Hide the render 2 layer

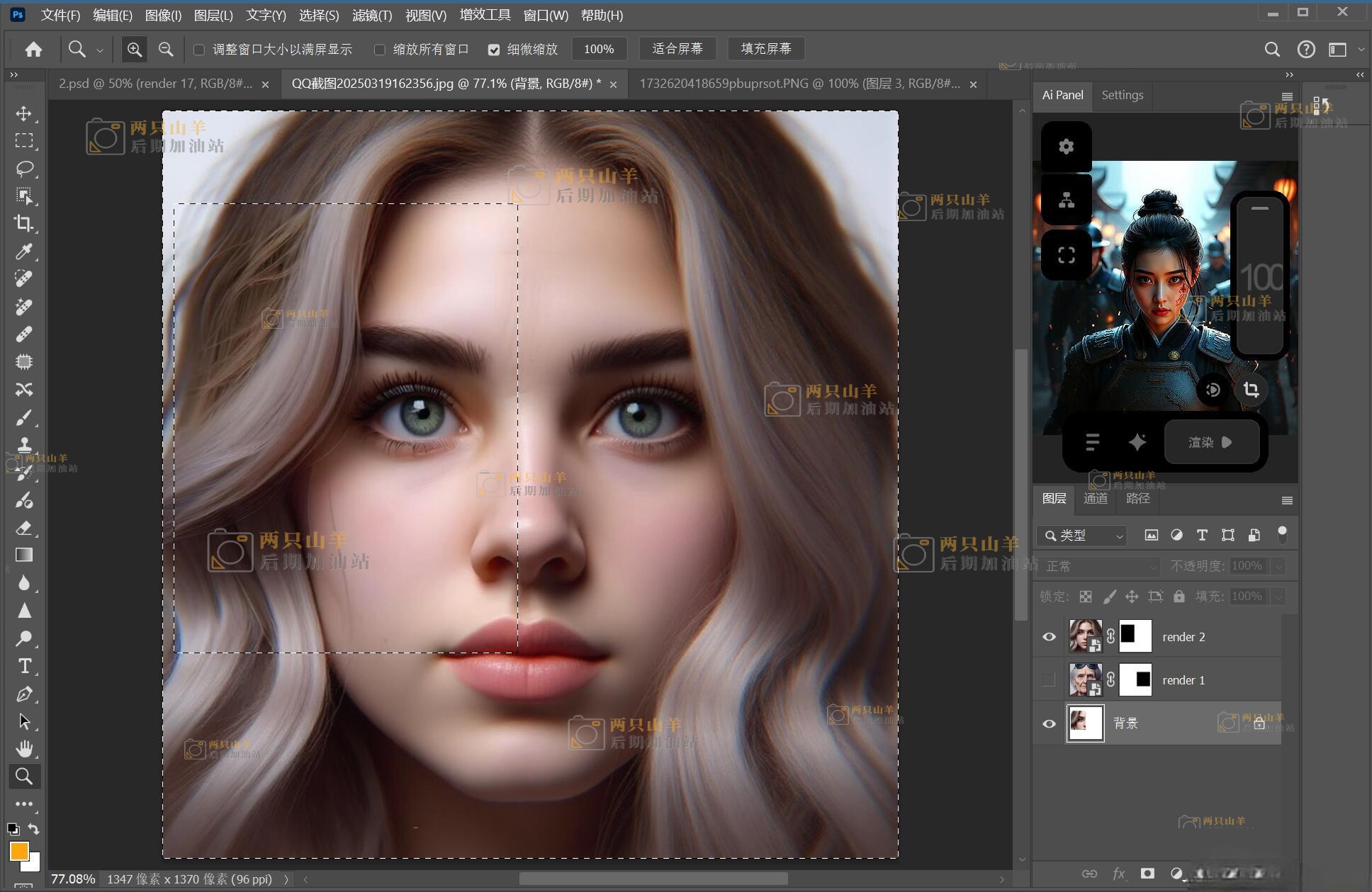[x=1049, y=637]
